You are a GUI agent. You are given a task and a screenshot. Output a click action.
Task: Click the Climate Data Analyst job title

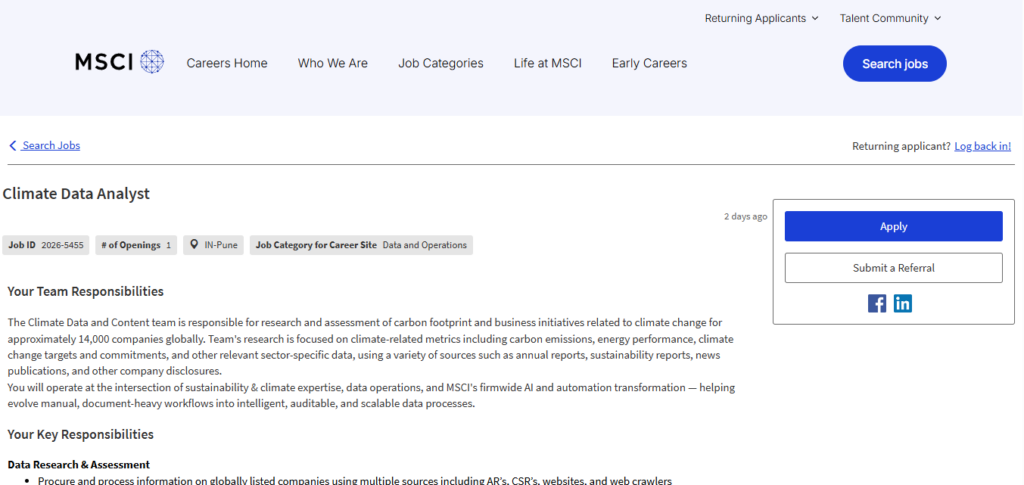point(76,194)
